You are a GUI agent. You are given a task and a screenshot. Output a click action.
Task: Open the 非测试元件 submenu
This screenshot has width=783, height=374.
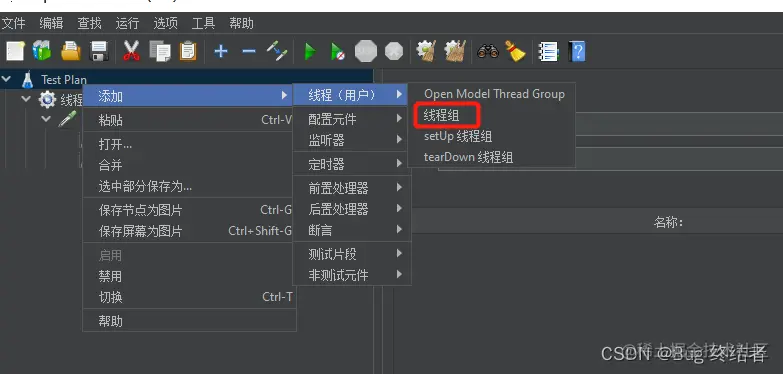pyautogui.click(x=352, y=275)
